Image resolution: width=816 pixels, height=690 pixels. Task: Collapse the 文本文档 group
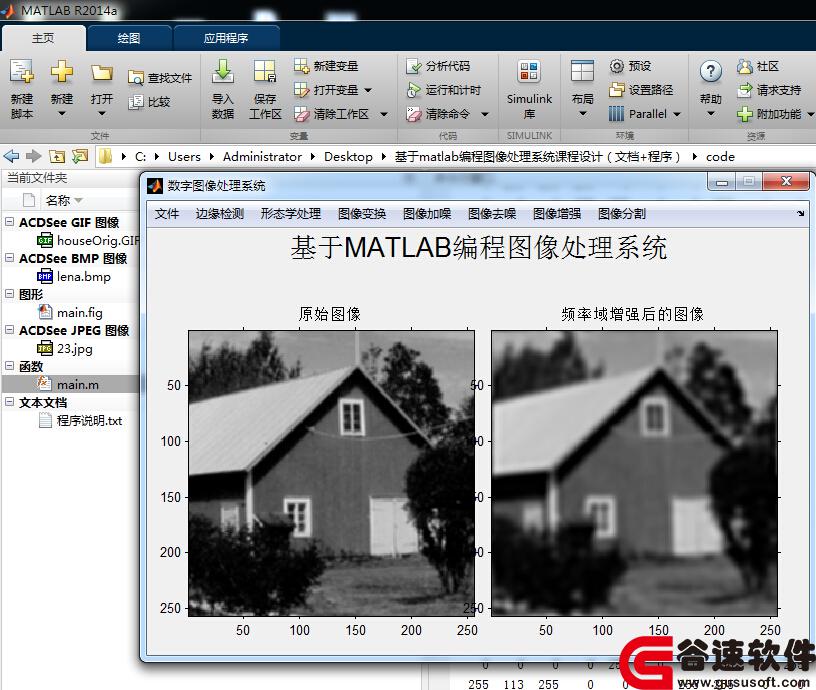9,402
